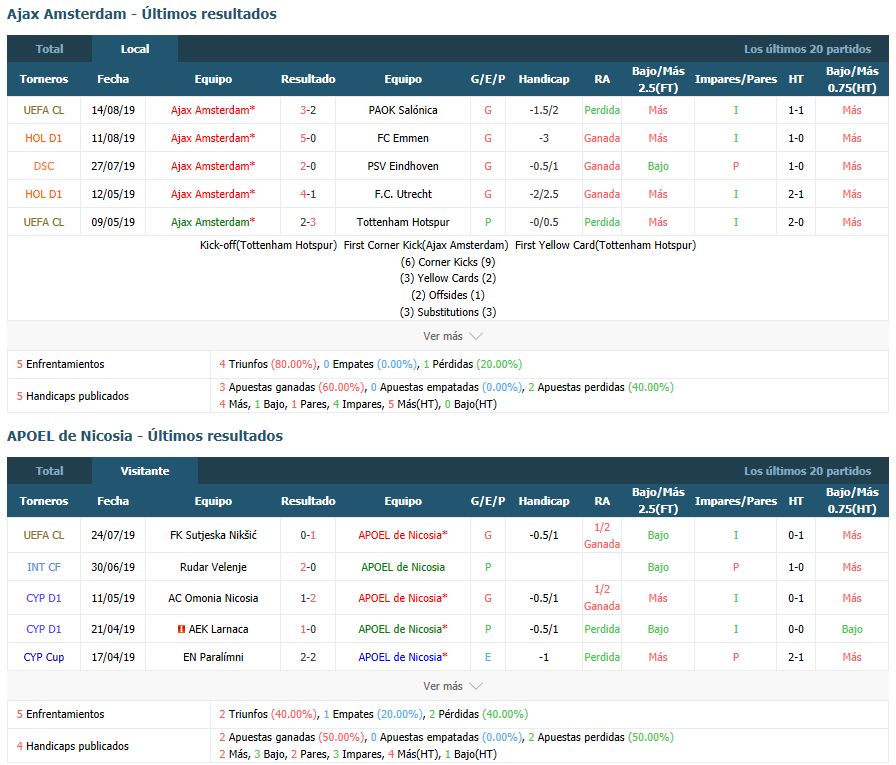Viewport: 896px width, 765px height.
Task: Click the 2-3 result against Tottenham Hotspur
Action: point(308,222)
